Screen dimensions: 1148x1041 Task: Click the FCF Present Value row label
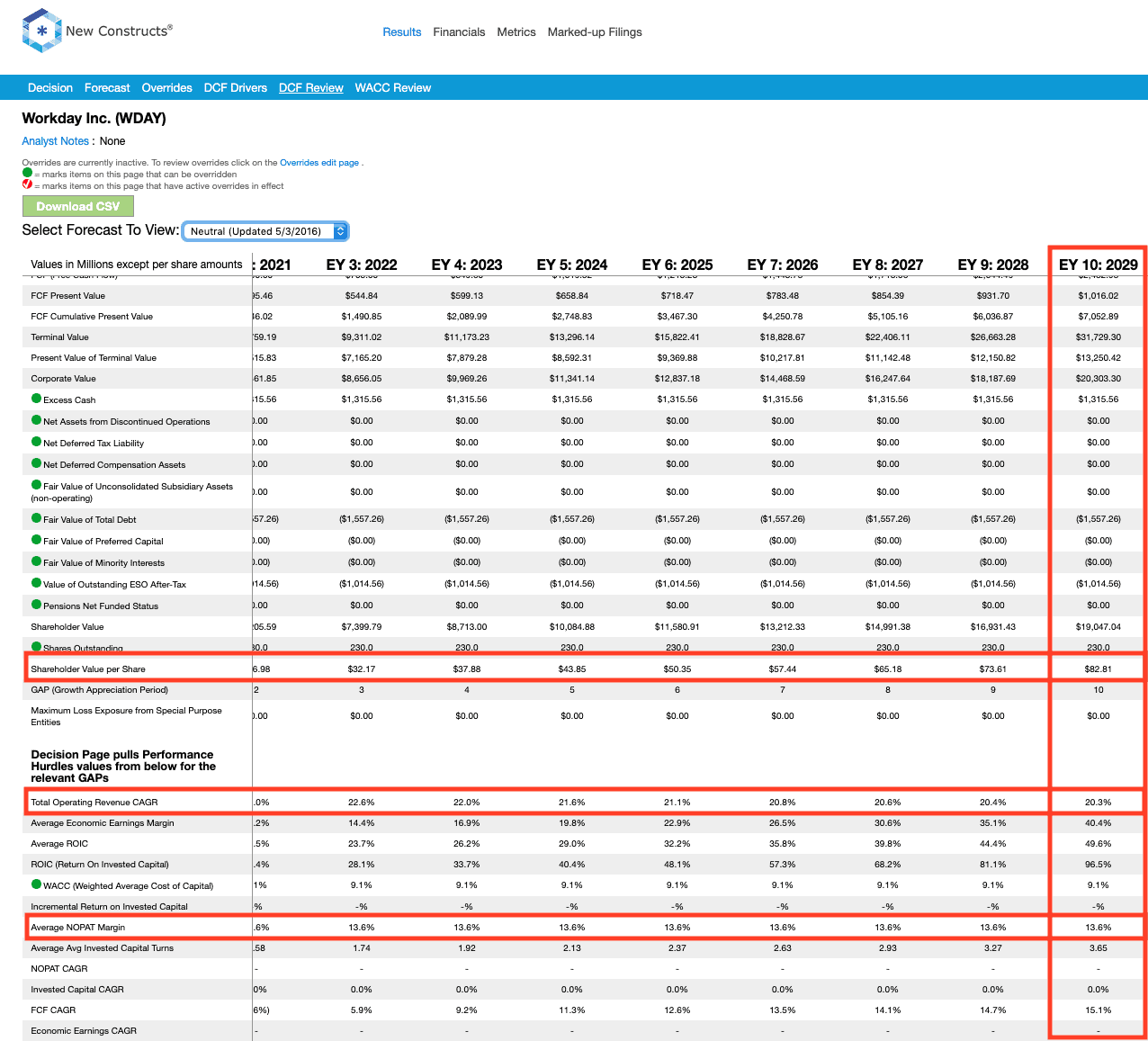point(68,295)
